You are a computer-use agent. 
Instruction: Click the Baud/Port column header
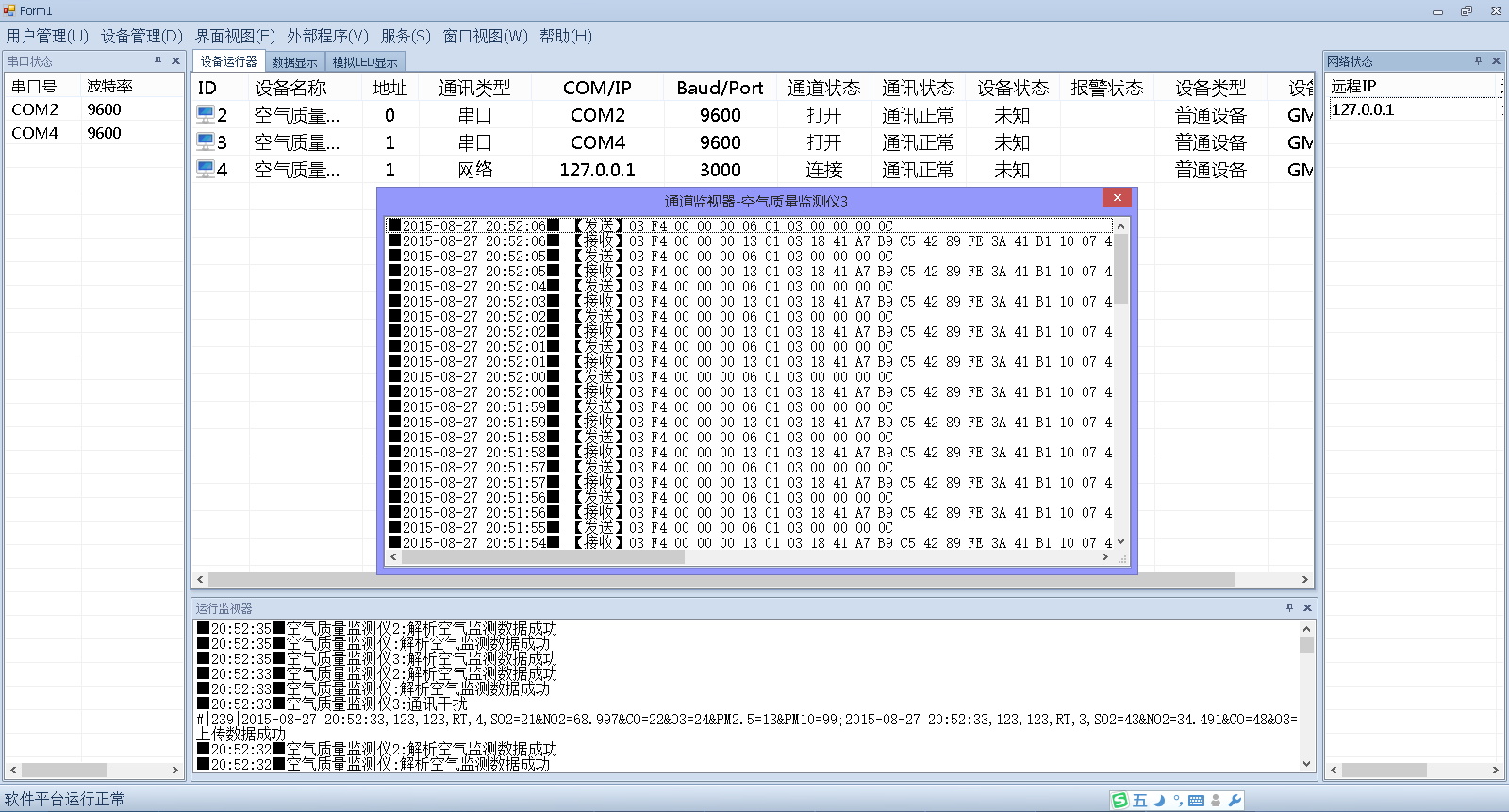[720, 88]
